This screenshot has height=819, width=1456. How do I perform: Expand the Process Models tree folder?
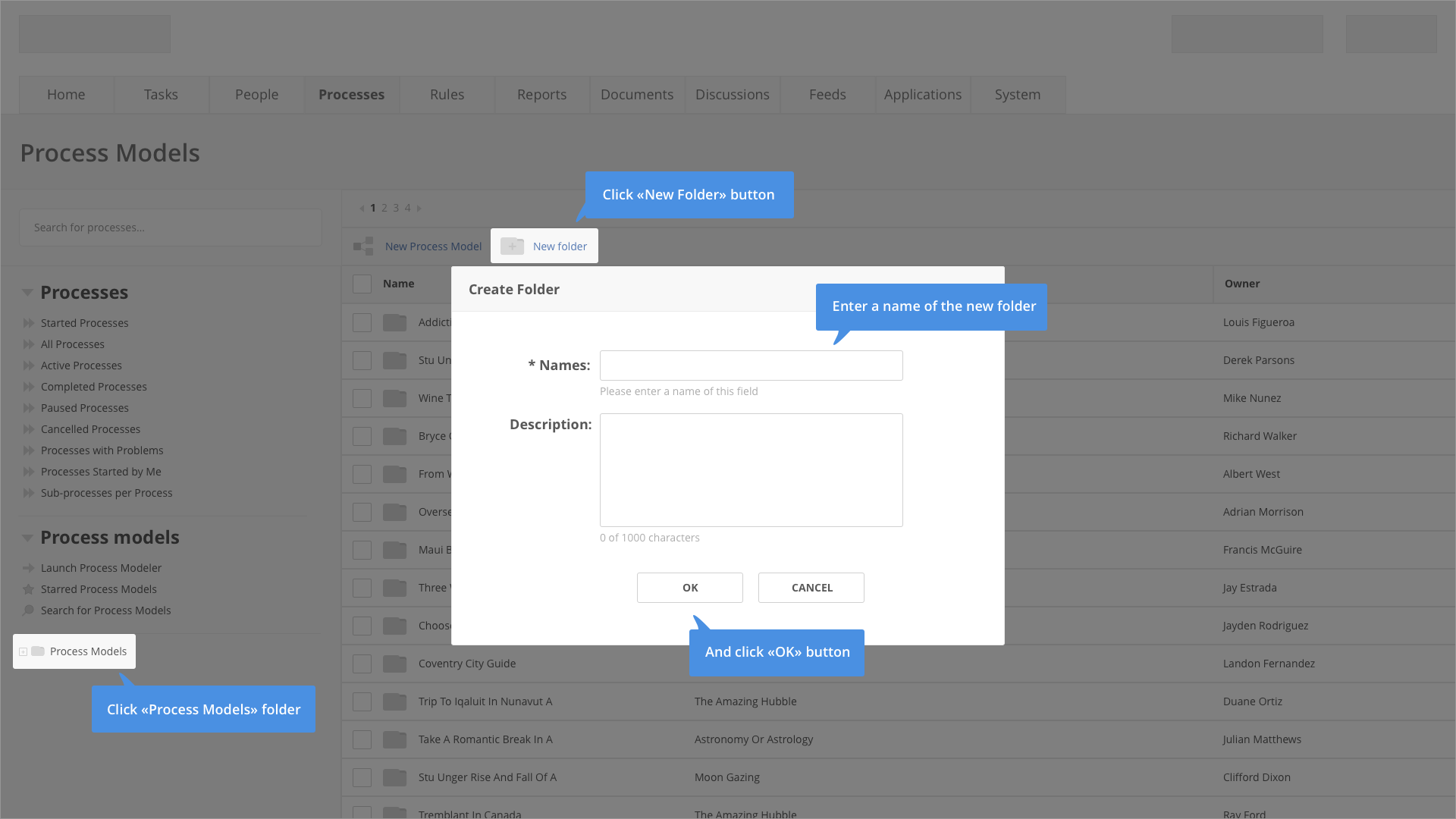(24, 651)
